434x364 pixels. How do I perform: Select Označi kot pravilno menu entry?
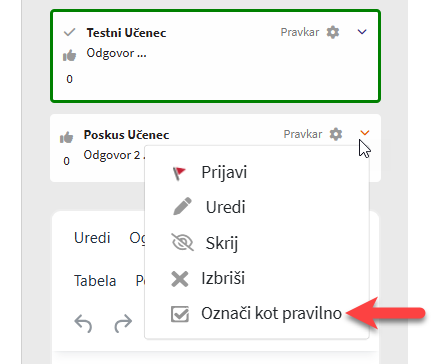271,313
